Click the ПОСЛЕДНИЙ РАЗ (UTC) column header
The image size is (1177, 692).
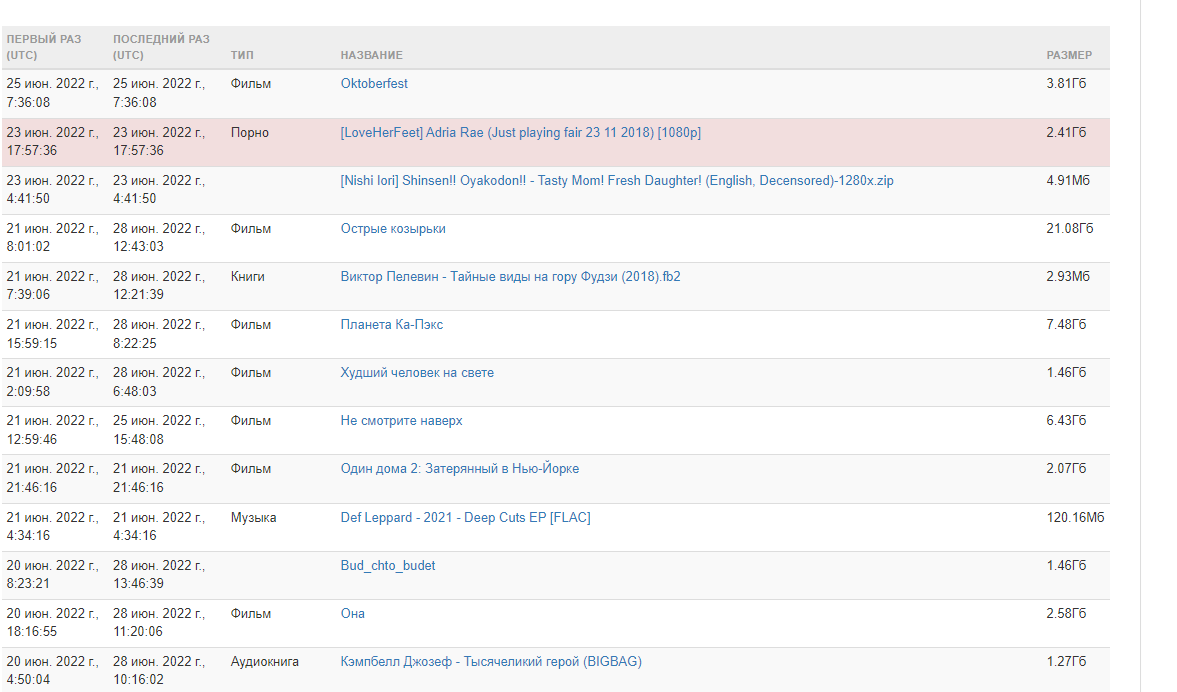[x=161, y=47]
